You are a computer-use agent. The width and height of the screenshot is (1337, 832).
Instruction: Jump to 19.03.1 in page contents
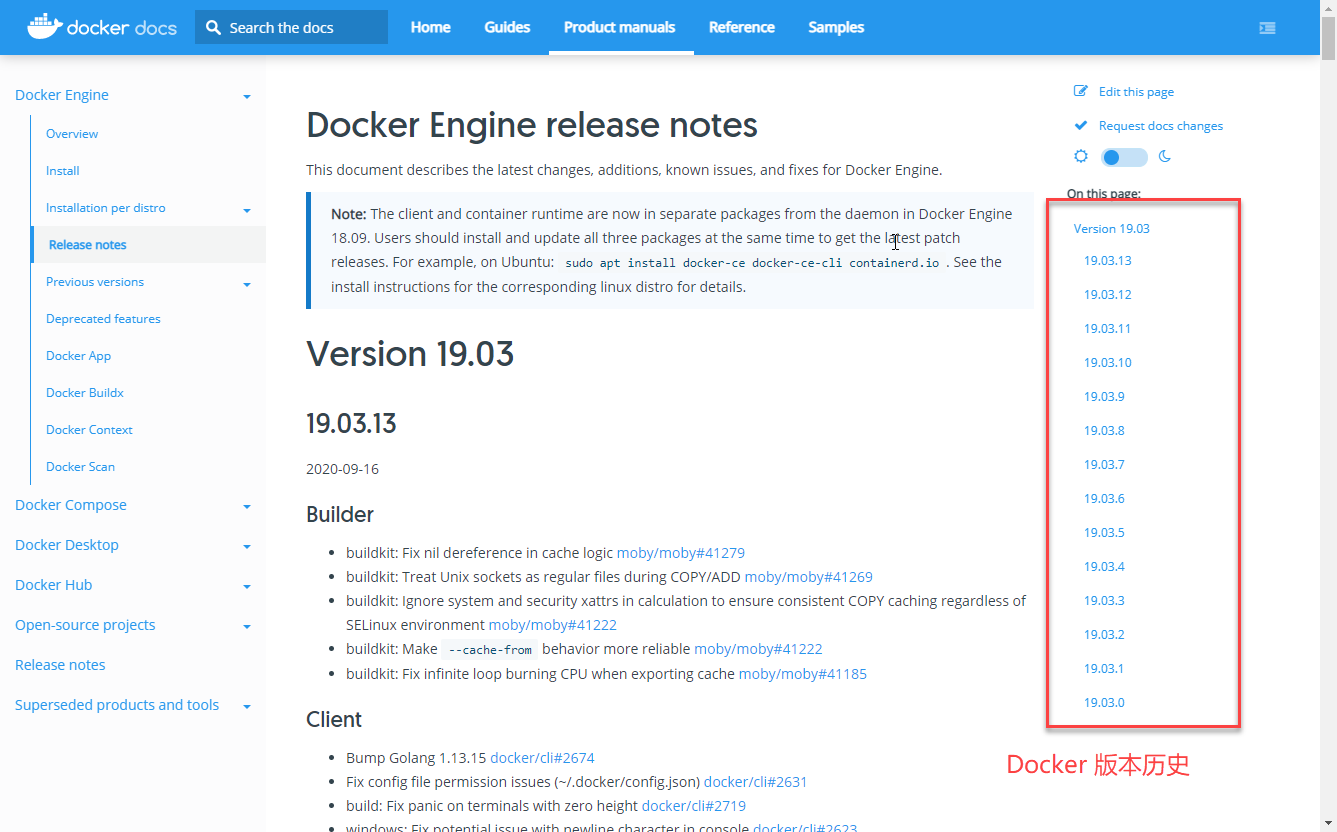click(1104, 669)
